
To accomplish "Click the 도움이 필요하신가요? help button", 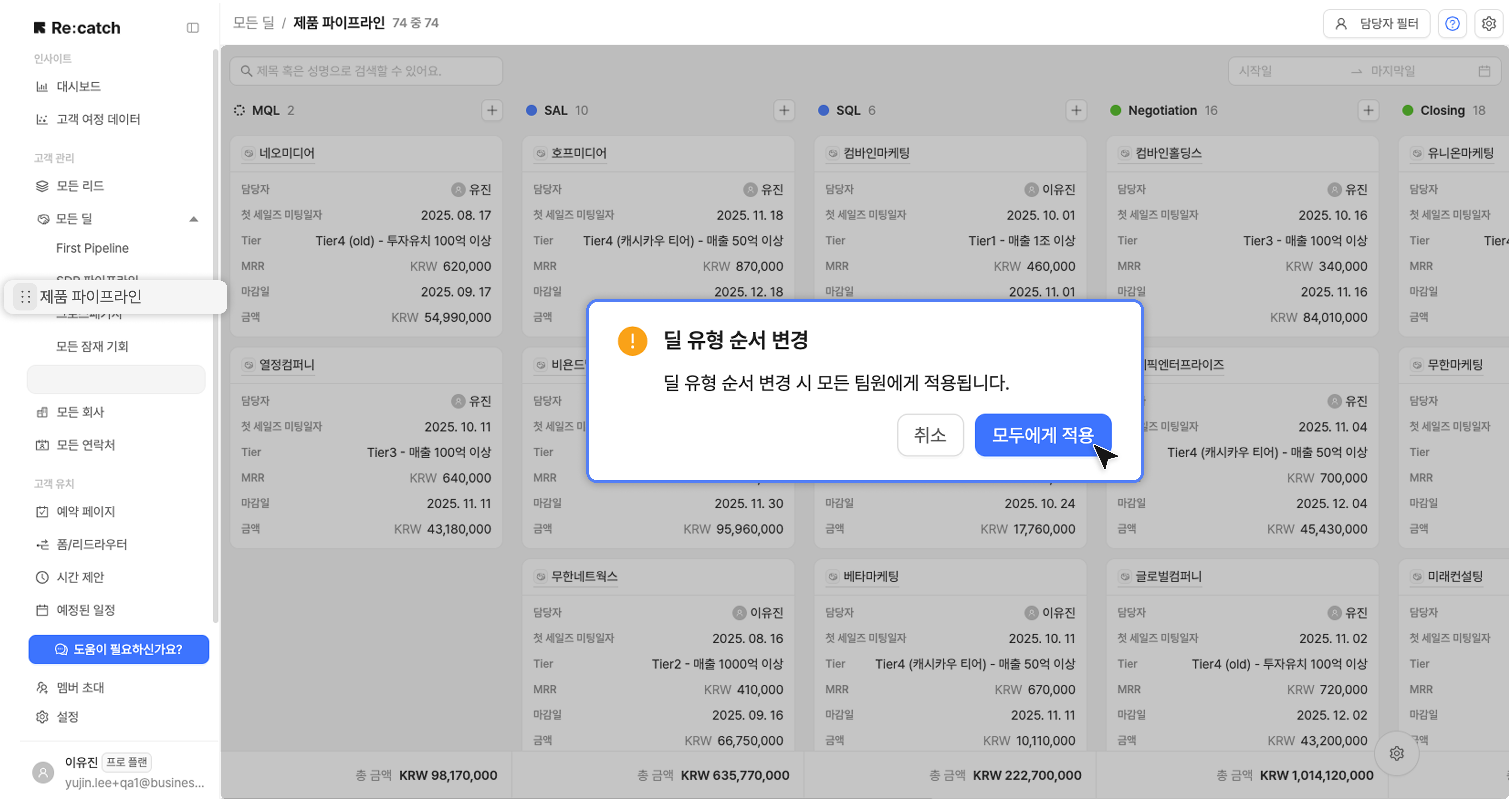I will [119, 649].
